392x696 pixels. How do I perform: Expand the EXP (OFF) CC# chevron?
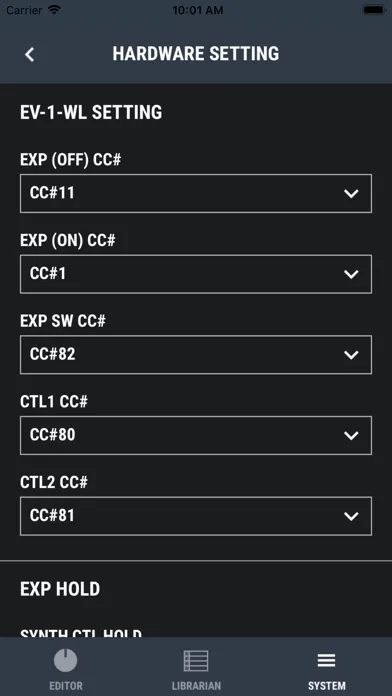point(351,194)
